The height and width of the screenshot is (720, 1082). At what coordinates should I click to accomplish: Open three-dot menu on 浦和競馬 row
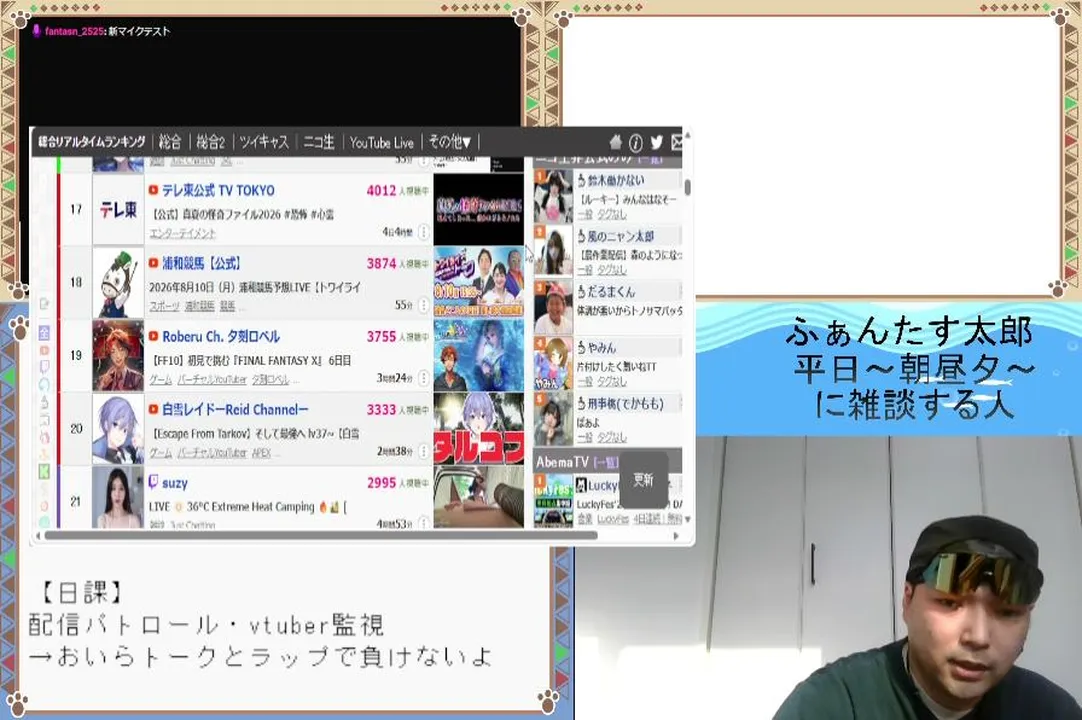(x=424, y=305)
